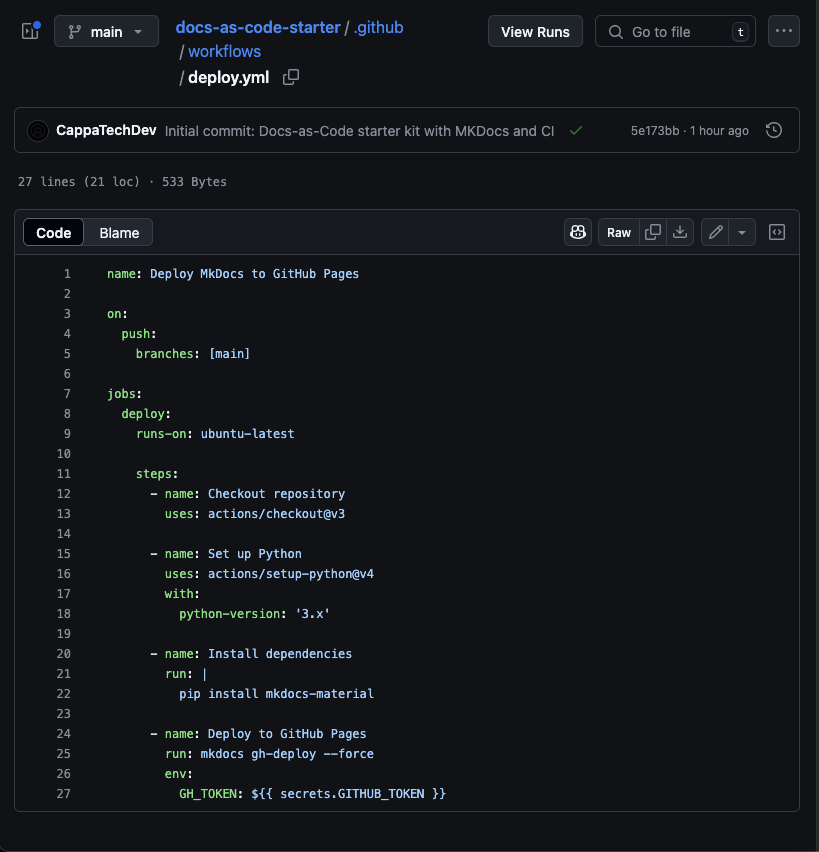View the file commit history

coord(774,130)
